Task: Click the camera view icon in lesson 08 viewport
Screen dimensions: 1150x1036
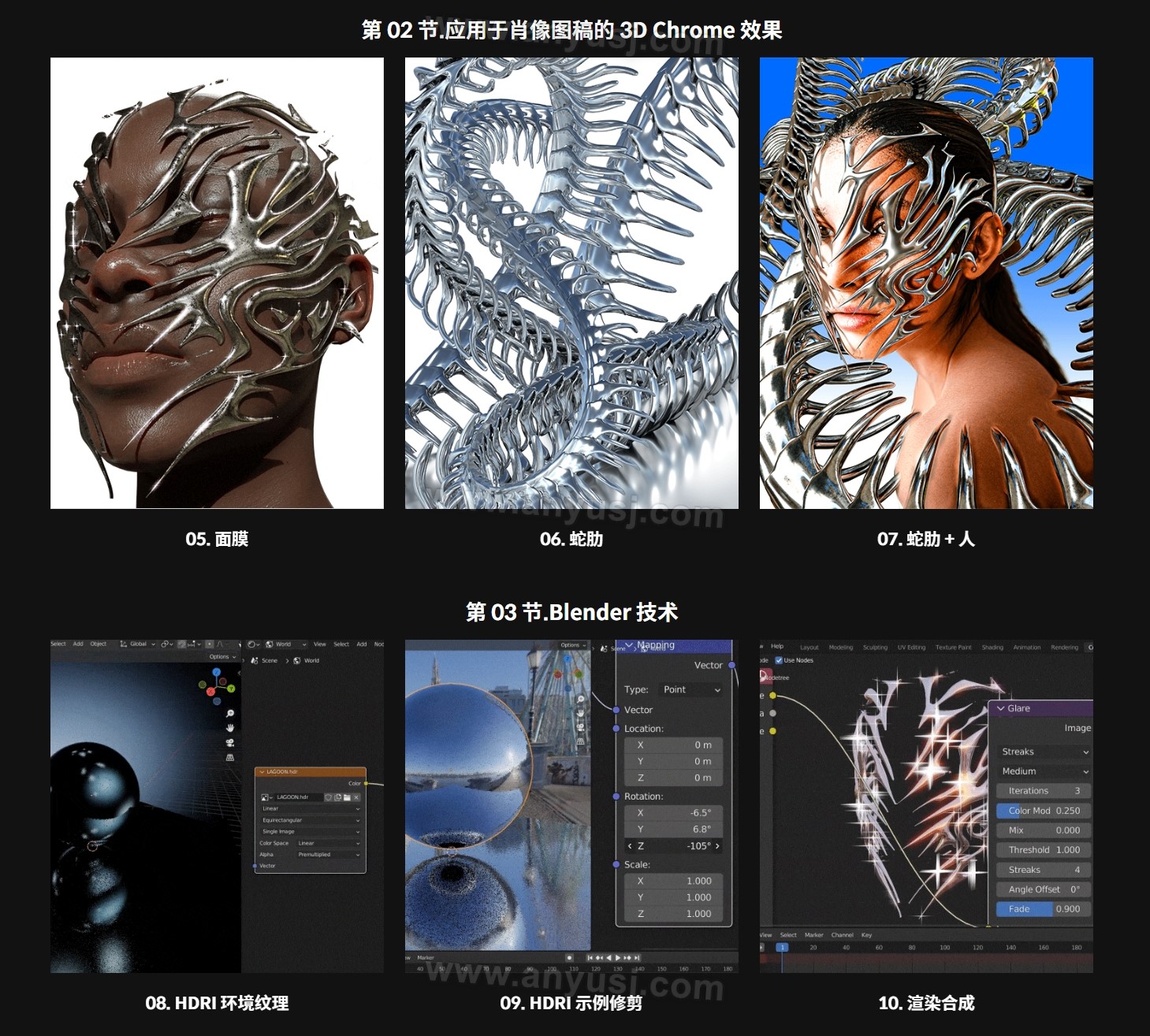Action: coord(230,743)
